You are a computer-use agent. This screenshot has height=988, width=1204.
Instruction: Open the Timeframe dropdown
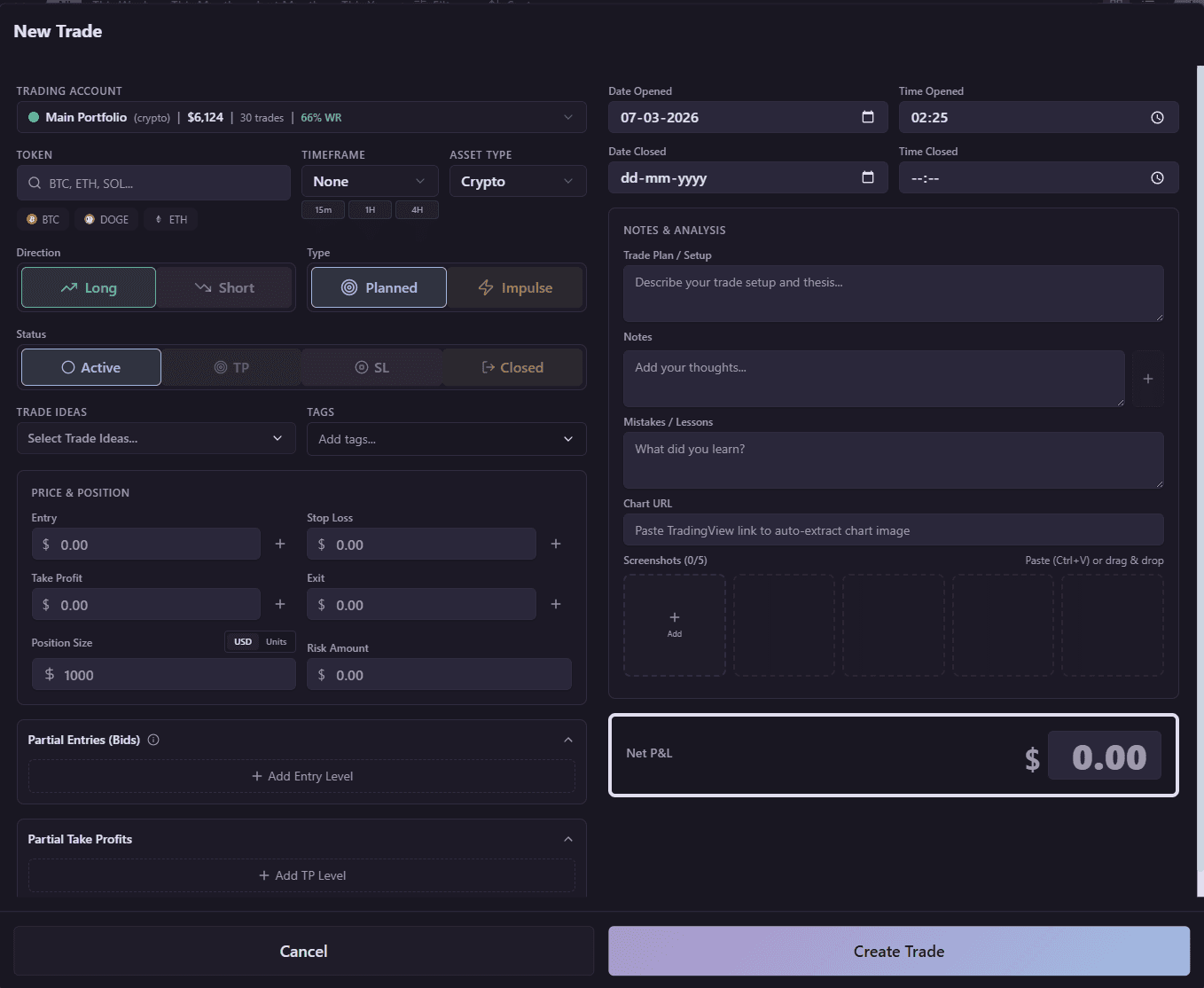click(369, 181)
